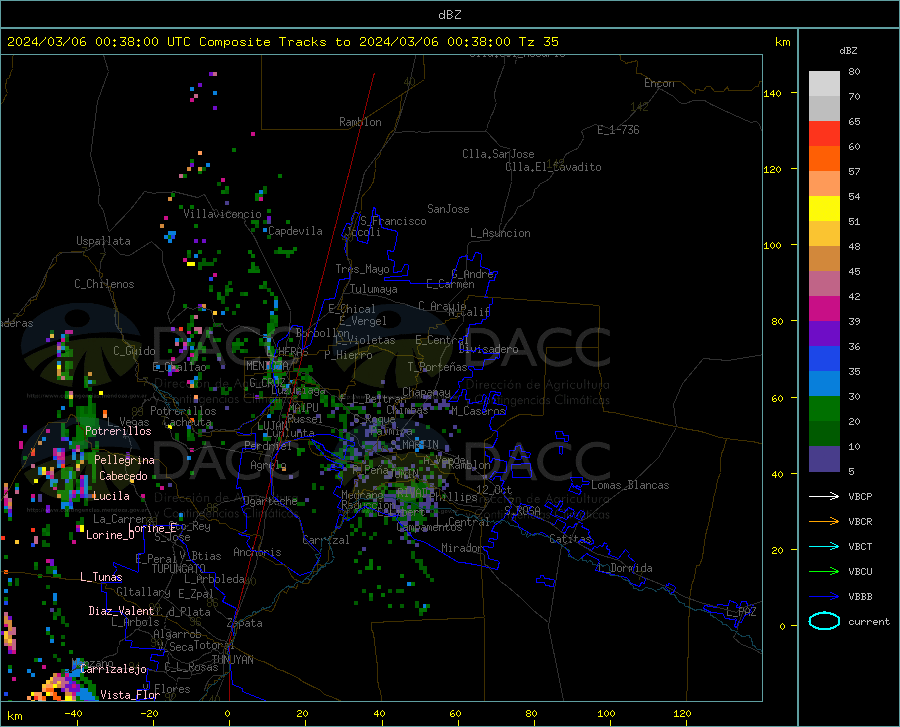This screenshot has width=900, height=727.
Task: Click the '100' tick on the vertical km axis
Action: (x=772, y=246)
